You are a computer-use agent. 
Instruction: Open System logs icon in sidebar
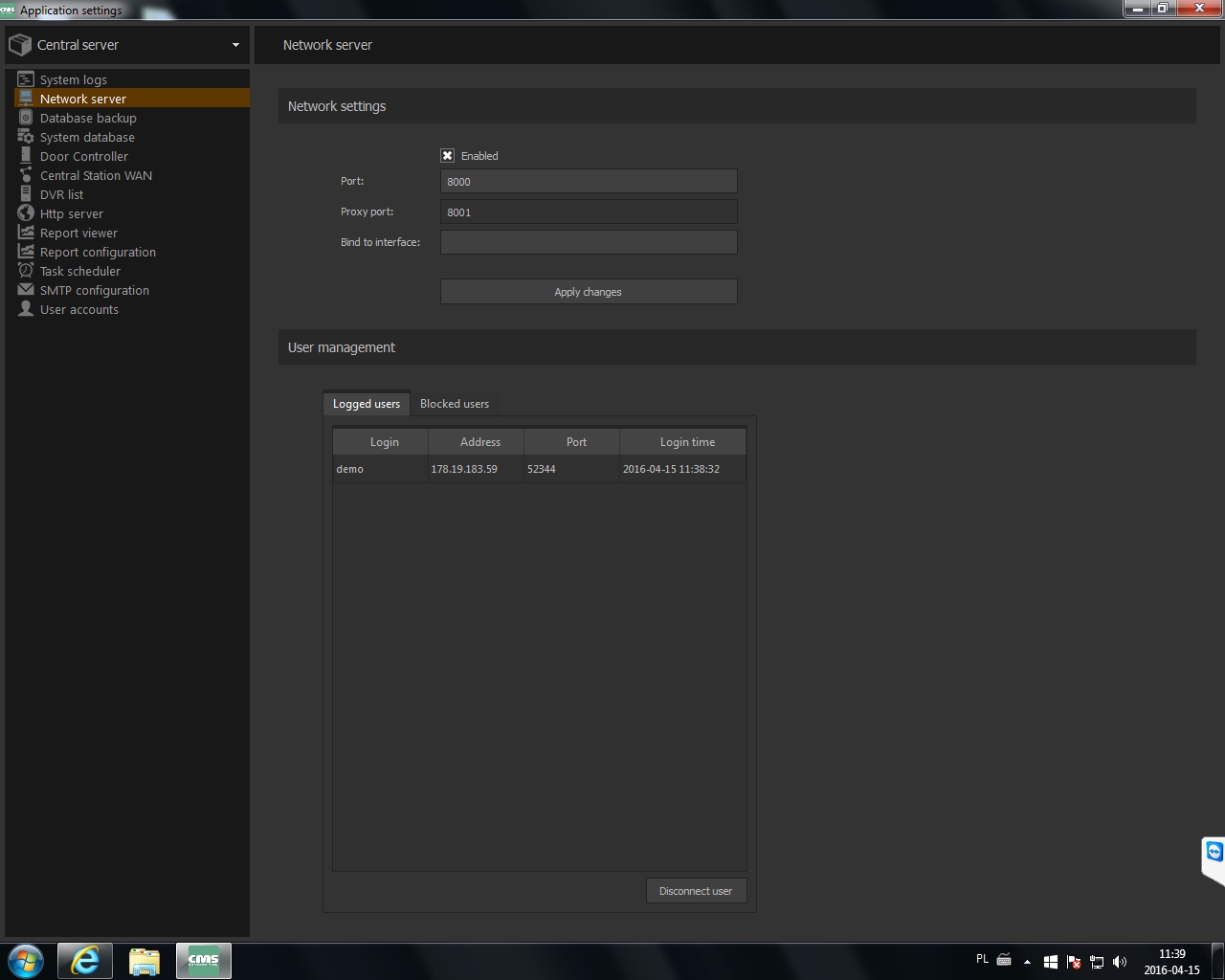(x=26, y=79)
